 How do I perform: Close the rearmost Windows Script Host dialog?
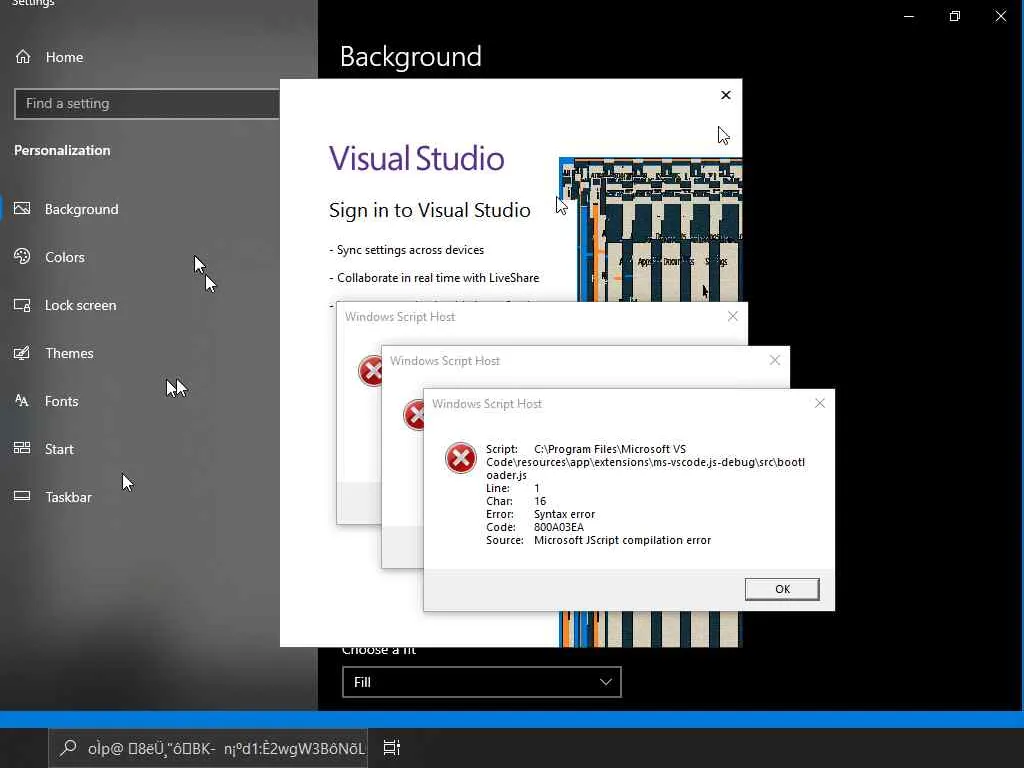[x=733, y=316]
